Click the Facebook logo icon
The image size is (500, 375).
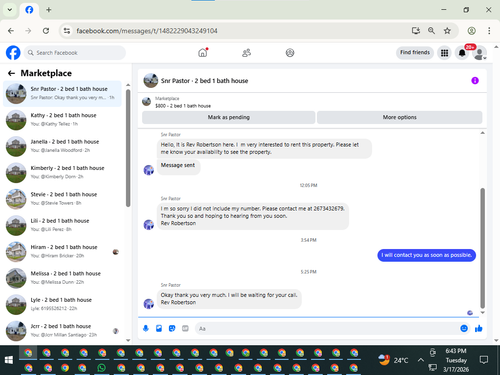tap(13, 53)
